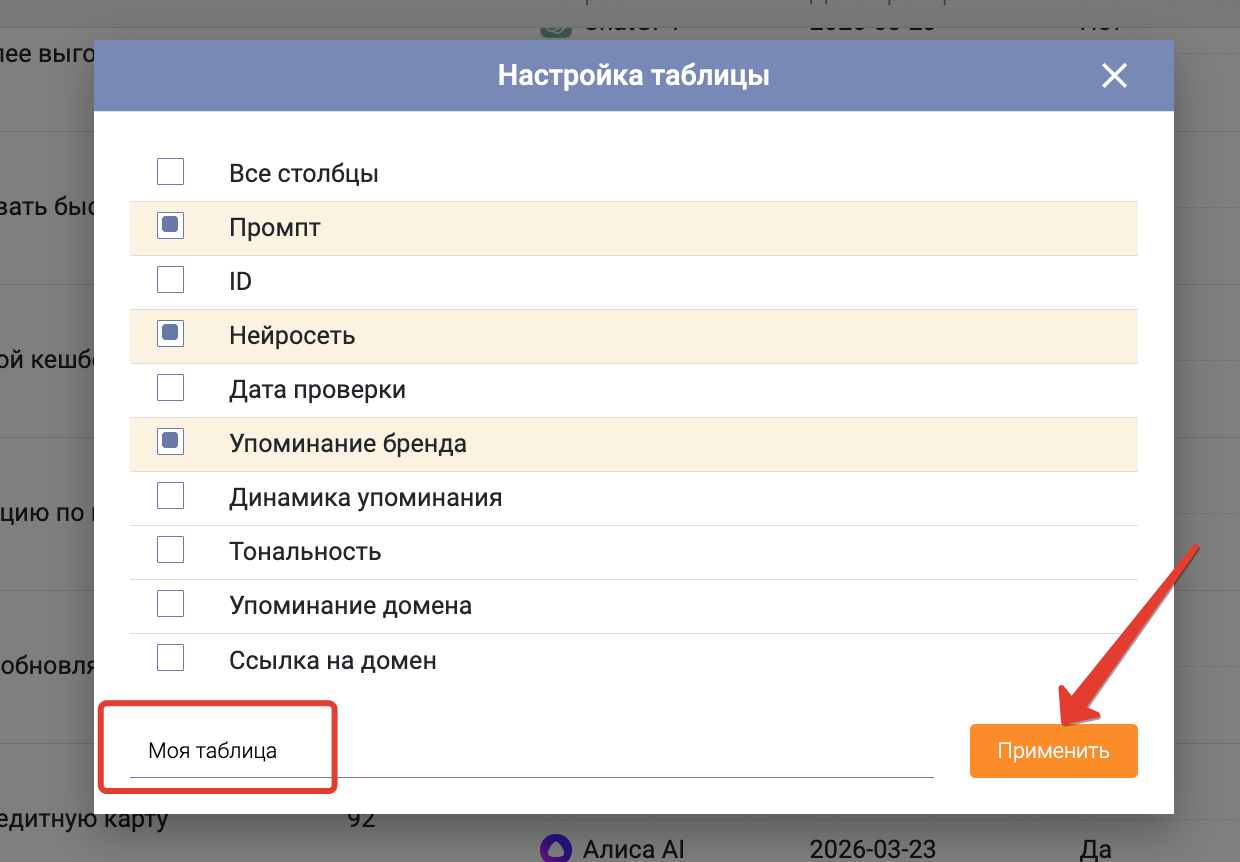Click the 'Ссылка на домен' text label
This screenshot has height=862, width=1240.
click(x=332, y=660)
